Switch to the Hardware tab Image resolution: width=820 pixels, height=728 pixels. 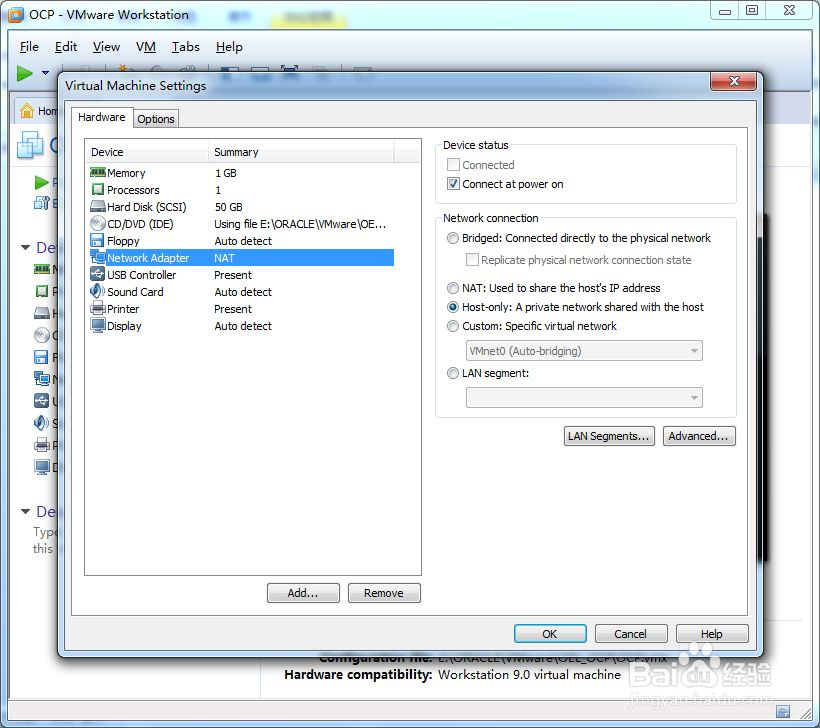[x=101, y=117]
